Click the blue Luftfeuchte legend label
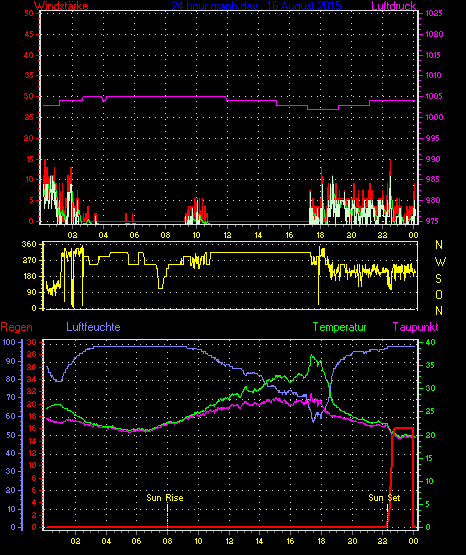Image resolution: width=466 pixels, height=555 pixels. coord(93,327)
